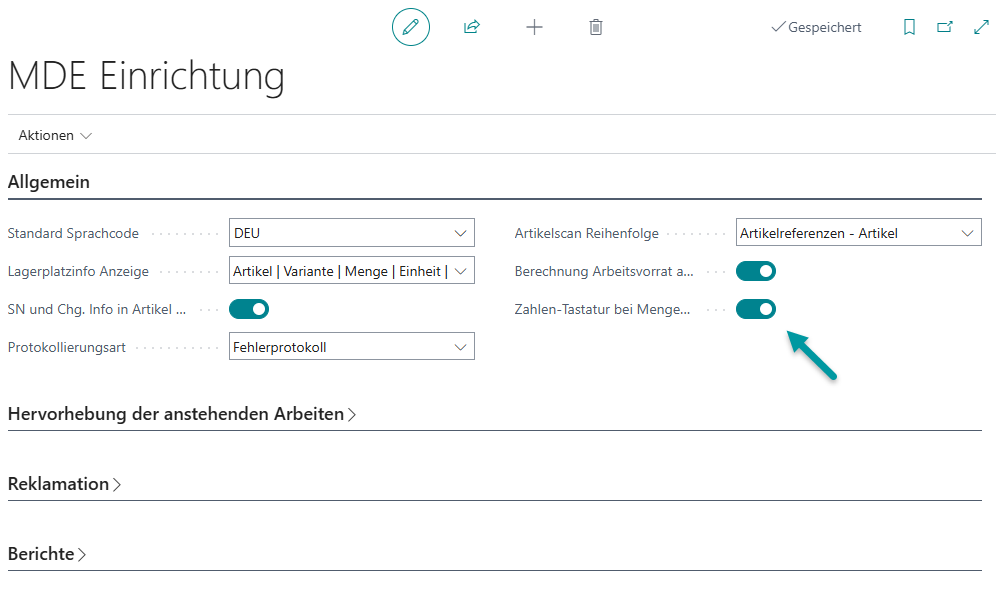Click SN und Chg. Info label
The width and height of the screenshot is (996, 590).
(97, 309)
